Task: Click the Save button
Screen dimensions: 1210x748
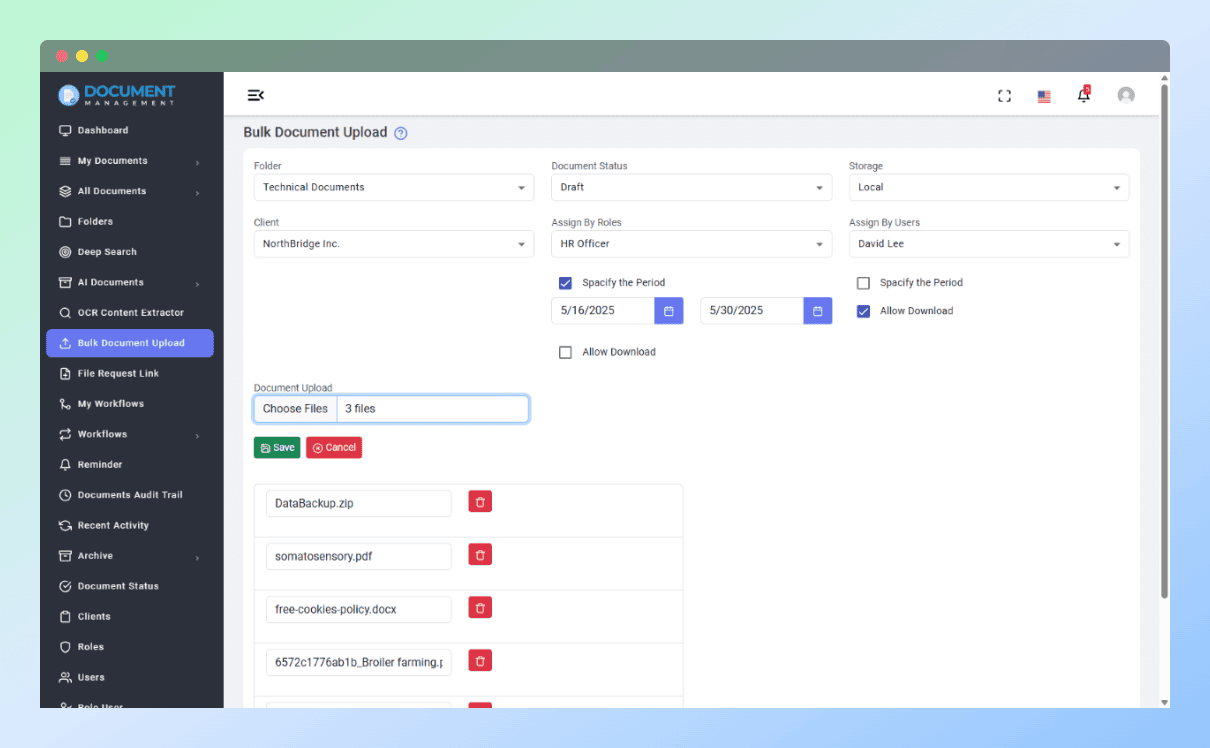Action: point(277,447)
